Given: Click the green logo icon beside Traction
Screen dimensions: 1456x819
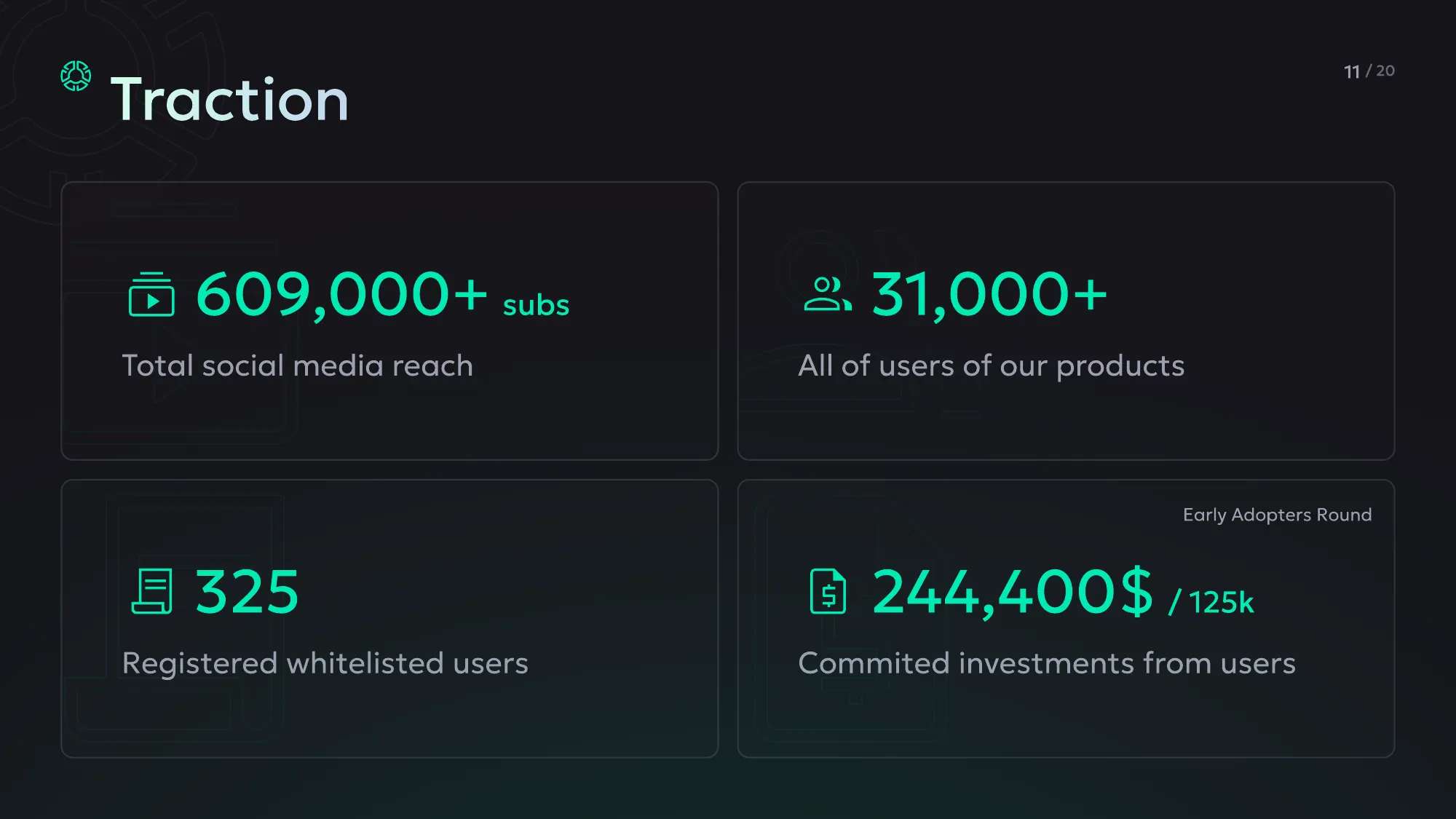Looking at the screenshot, I should [76, 76].
